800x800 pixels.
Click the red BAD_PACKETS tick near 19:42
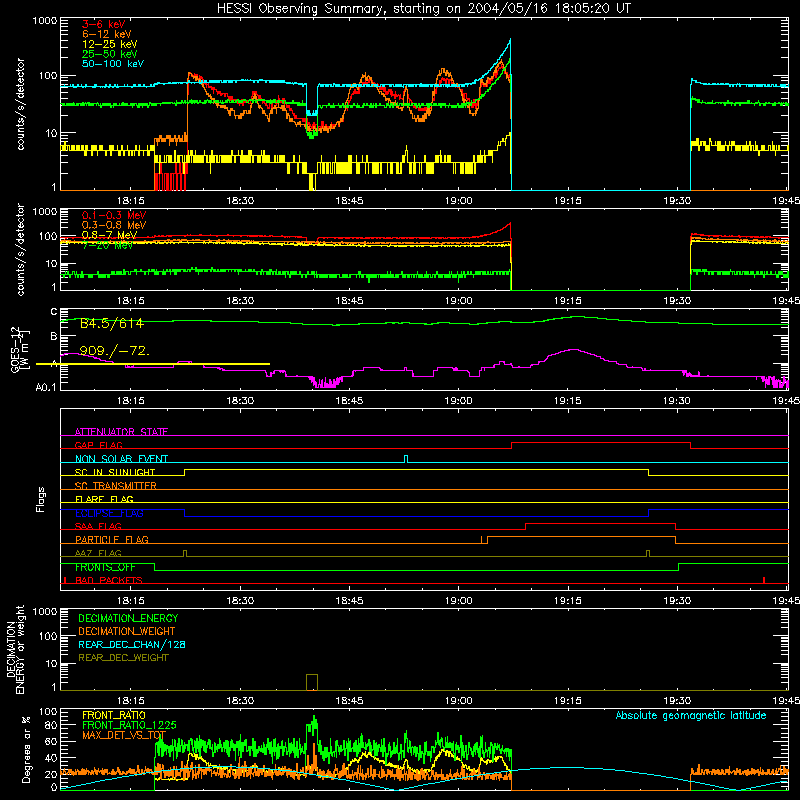764,580
